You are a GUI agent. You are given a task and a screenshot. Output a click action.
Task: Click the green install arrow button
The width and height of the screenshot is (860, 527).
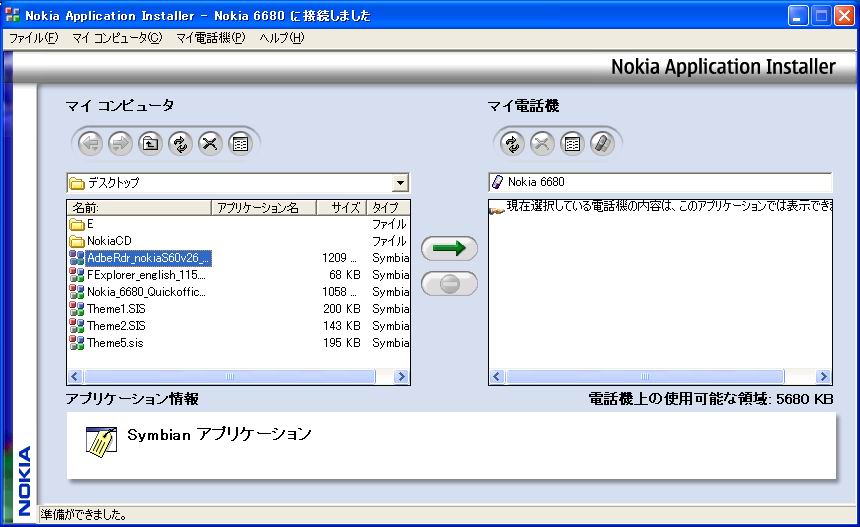click(x=449, y=248)
